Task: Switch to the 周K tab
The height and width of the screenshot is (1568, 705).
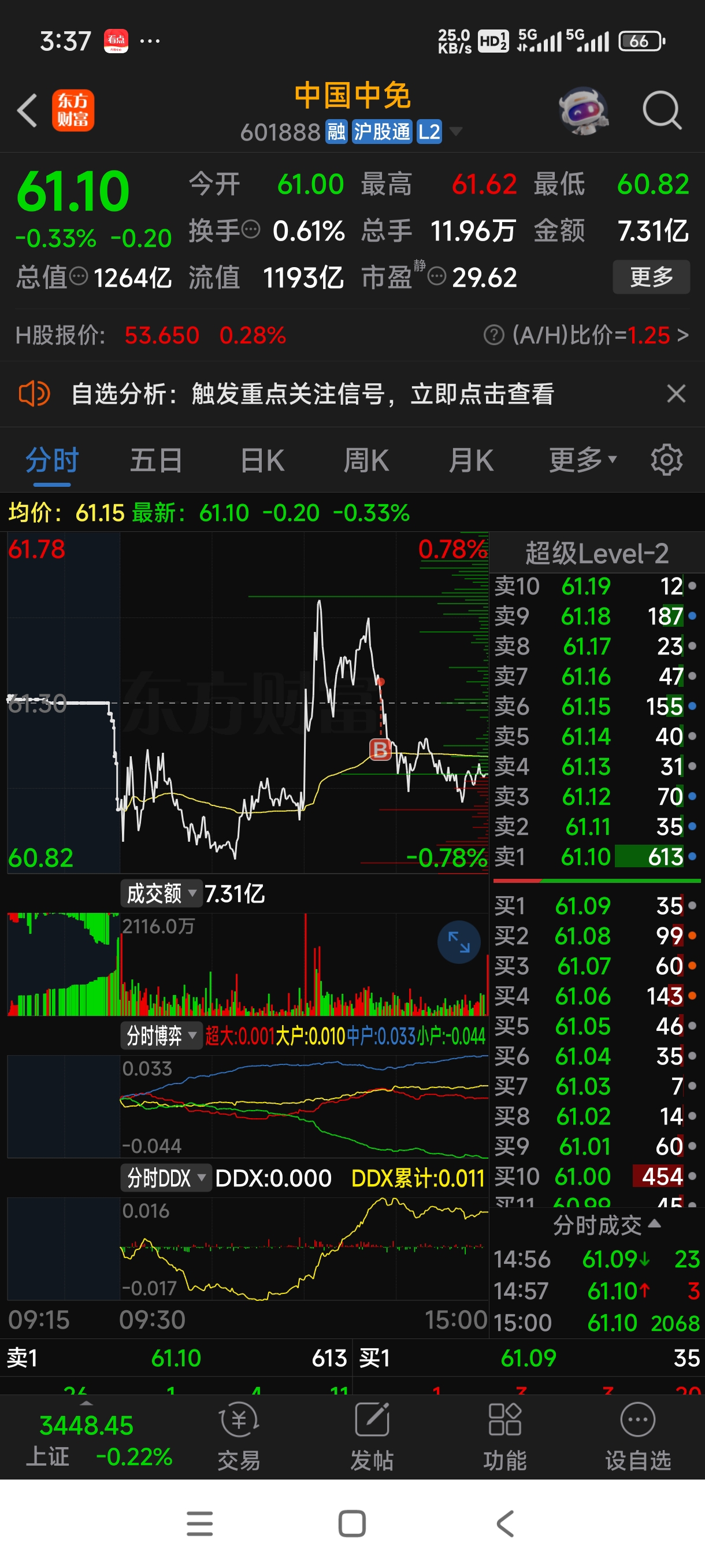Action: [x=366, y=460]
